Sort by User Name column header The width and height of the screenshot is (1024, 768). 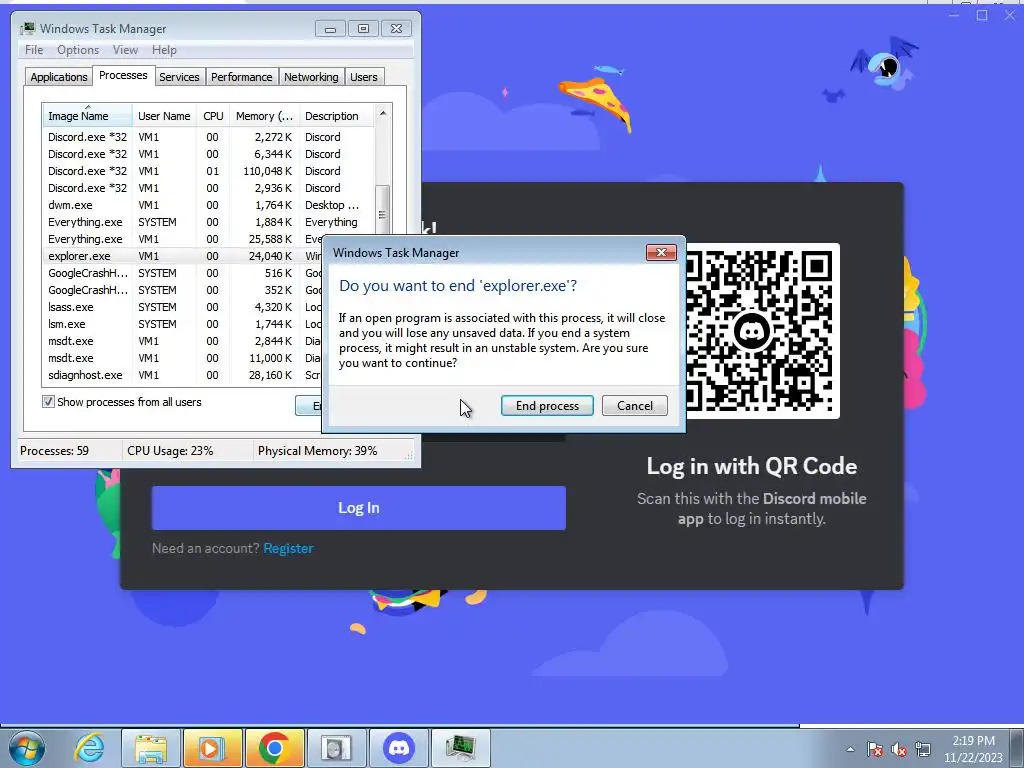(x=164, y=116)
